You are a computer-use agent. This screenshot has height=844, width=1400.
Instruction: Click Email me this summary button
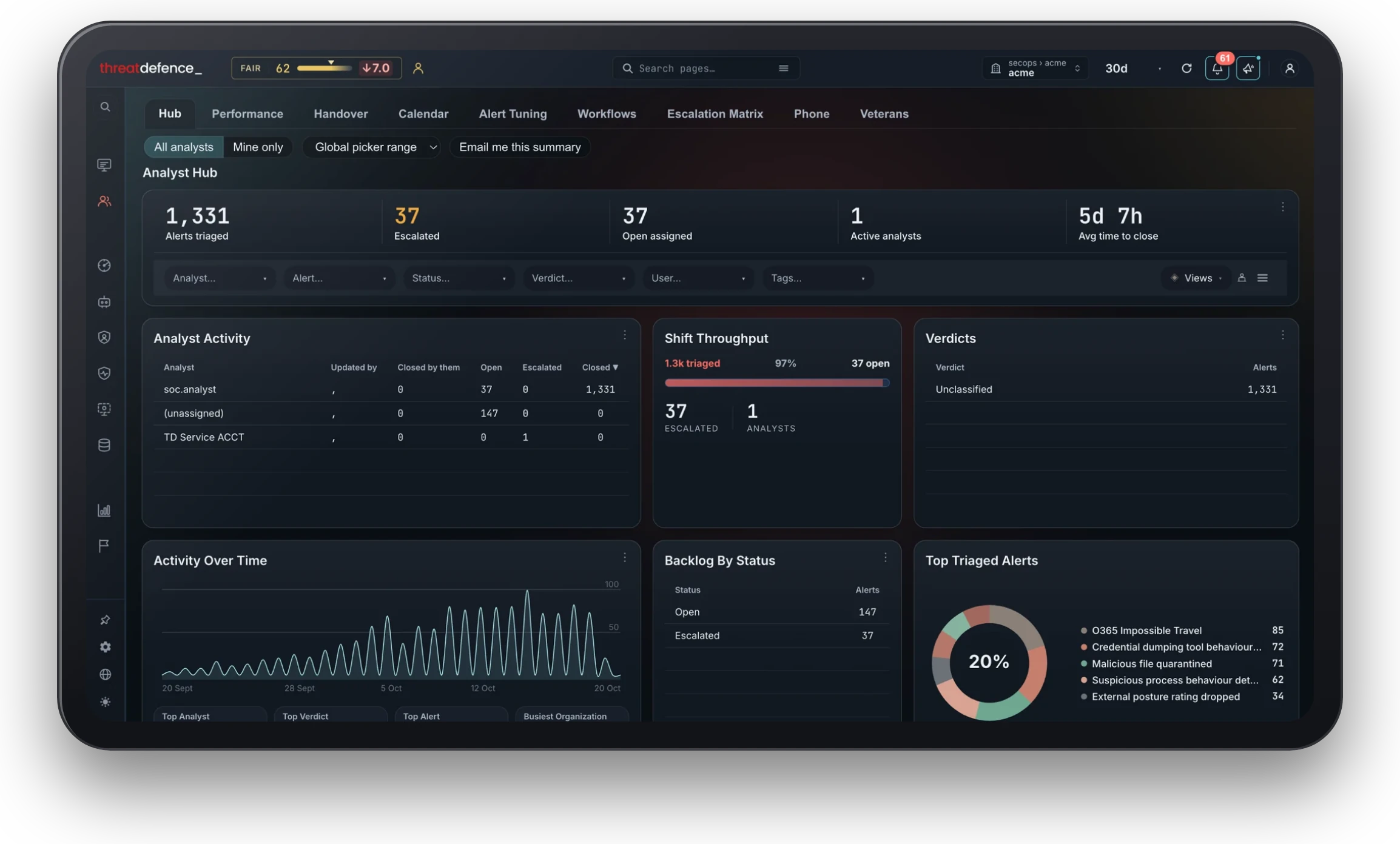pyautogui.click(x=520, y=147)
